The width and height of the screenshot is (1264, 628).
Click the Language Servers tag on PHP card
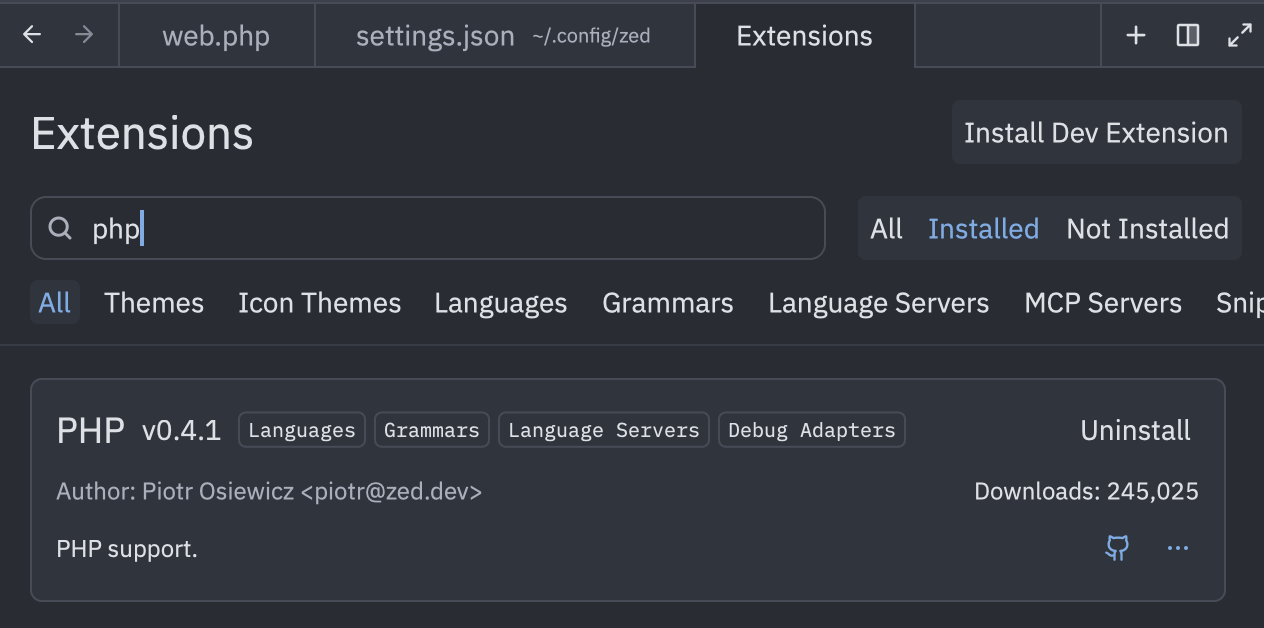point(604,430)
